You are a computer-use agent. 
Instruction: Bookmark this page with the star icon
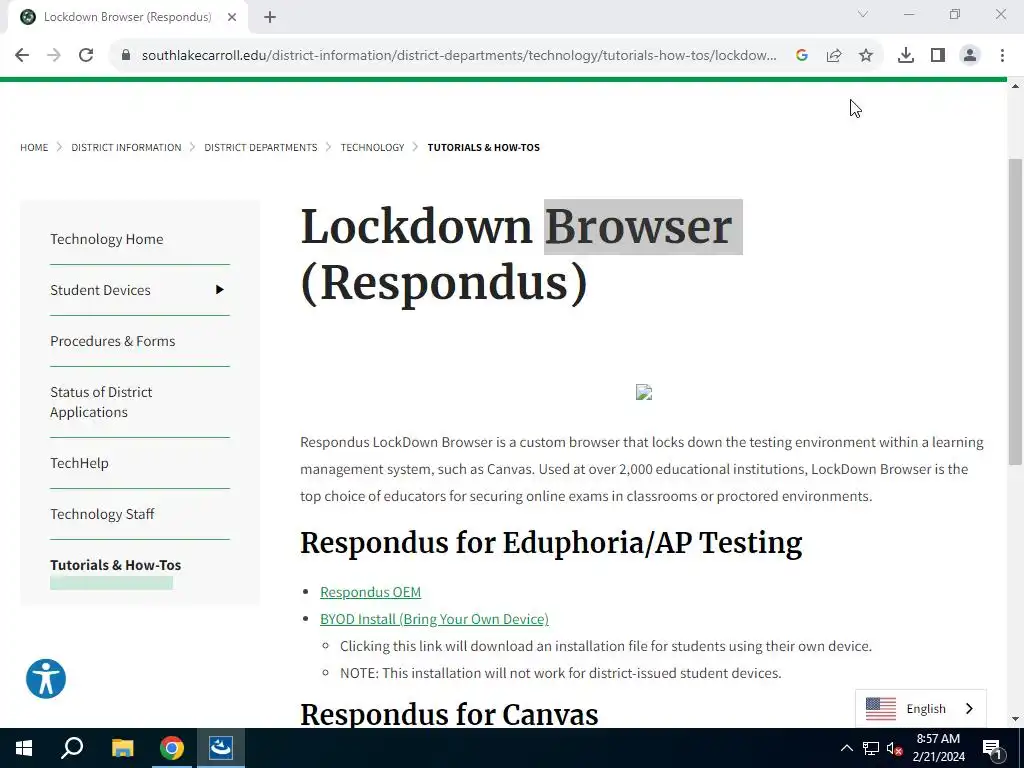[x=866, y=55]
